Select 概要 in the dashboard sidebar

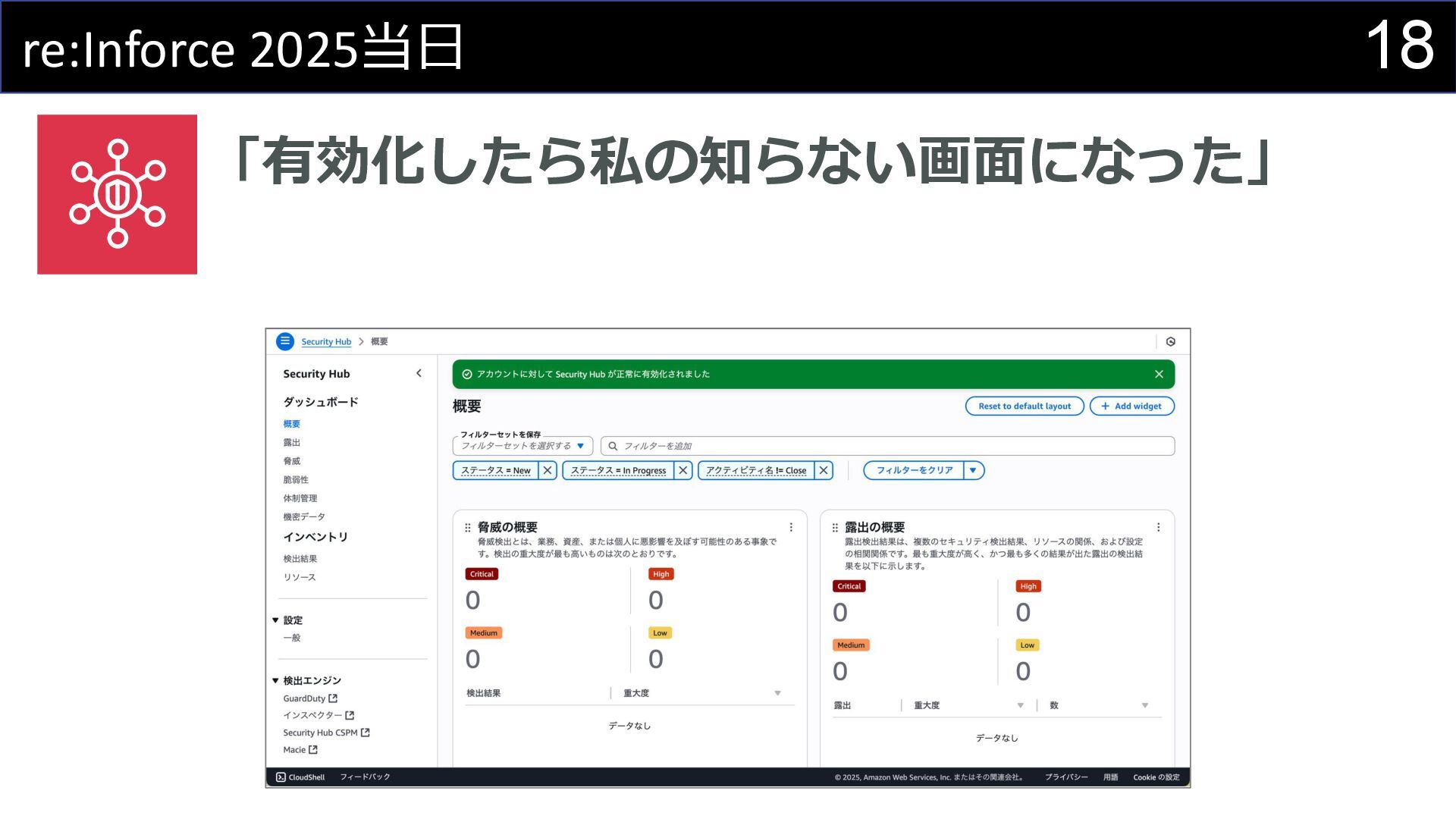[292, 424]
